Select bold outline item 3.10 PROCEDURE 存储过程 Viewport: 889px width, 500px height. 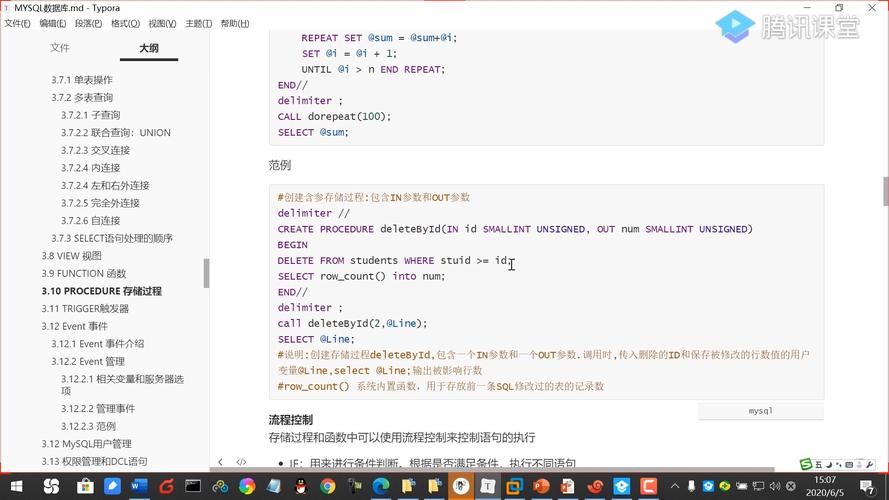pos(101,291)
